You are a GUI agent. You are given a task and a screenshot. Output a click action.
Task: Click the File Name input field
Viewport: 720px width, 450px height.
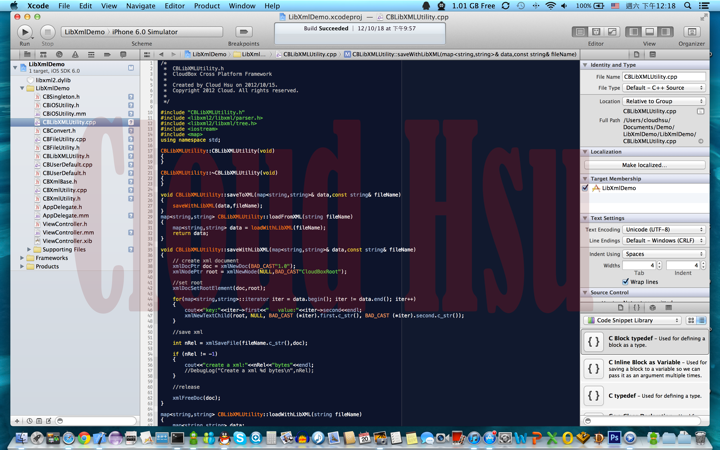pos(664,77)
